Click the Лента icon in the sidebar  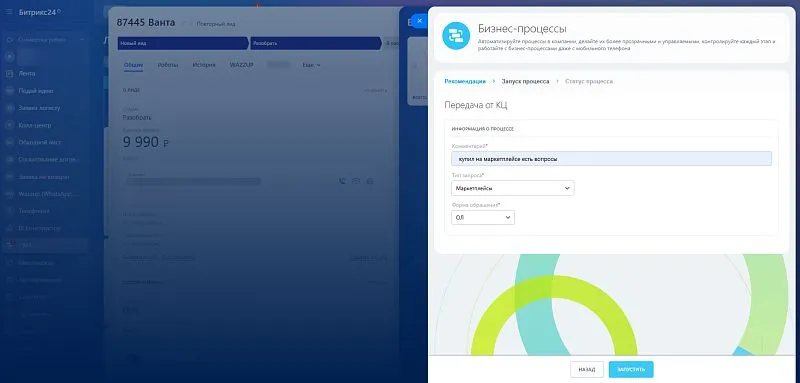coord(9,73)
